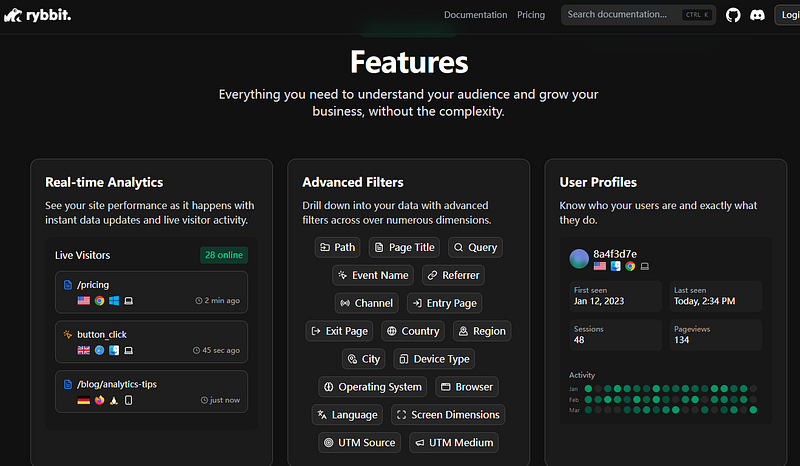
Task: Click the Chrome icon in the /pricing row
Action: [x=99, y=301]
